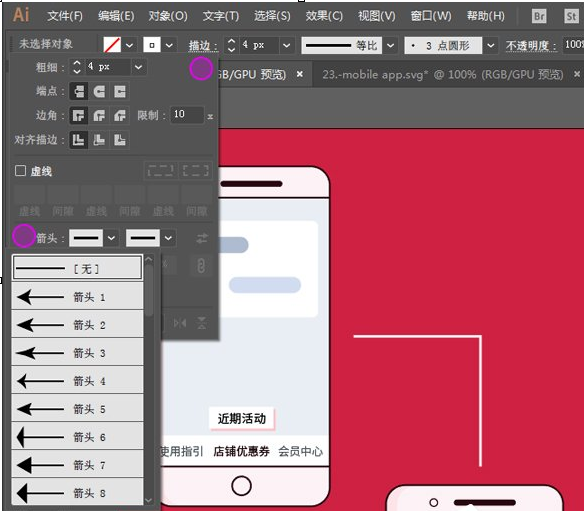The width and height of the screenshot is (584, 511).
Task: Open the 窗口(W) menu
Action: 431,16
